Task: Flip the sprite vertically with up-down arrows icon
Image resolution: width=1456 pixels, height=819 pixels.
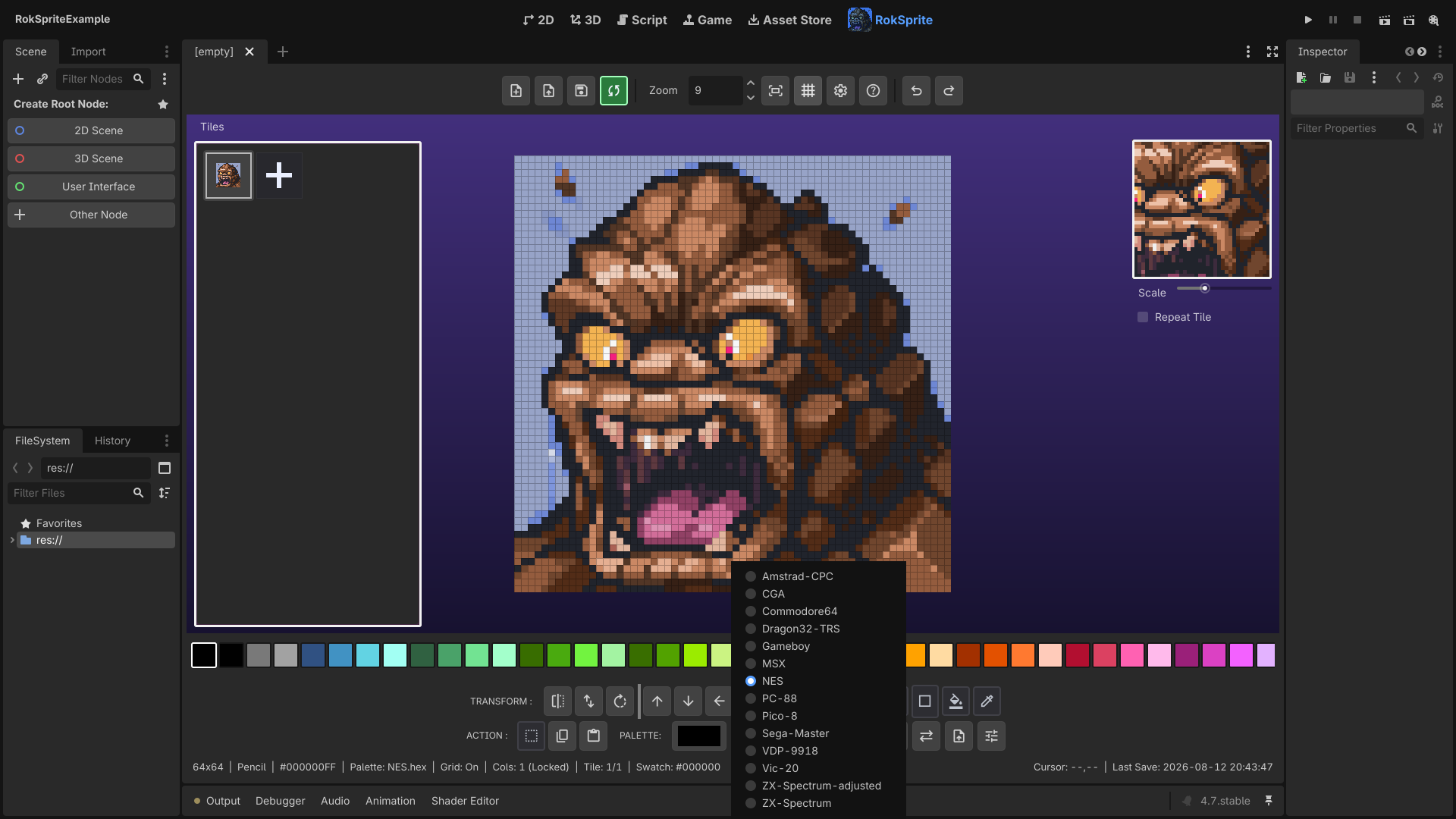Action: tap(588, 701)
